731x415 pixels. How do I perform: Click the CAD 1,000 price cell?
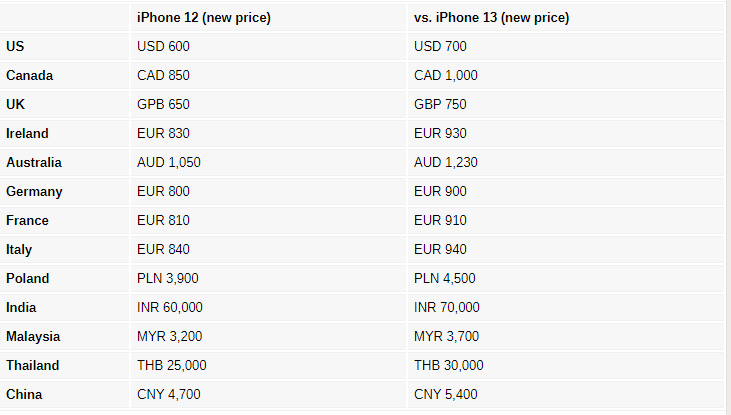point(446,75)
